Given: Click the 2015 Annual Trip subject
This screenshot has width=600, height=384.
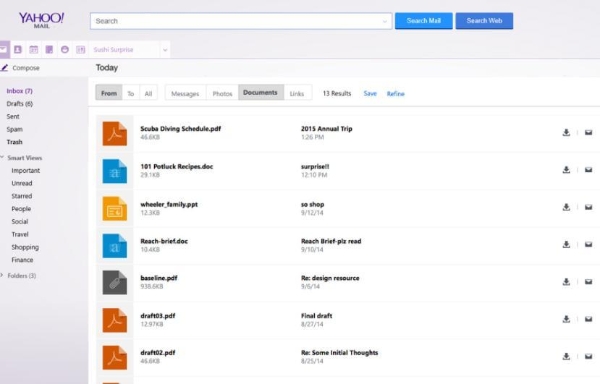Looking at the screenshot, I should [x=326, y=129].
